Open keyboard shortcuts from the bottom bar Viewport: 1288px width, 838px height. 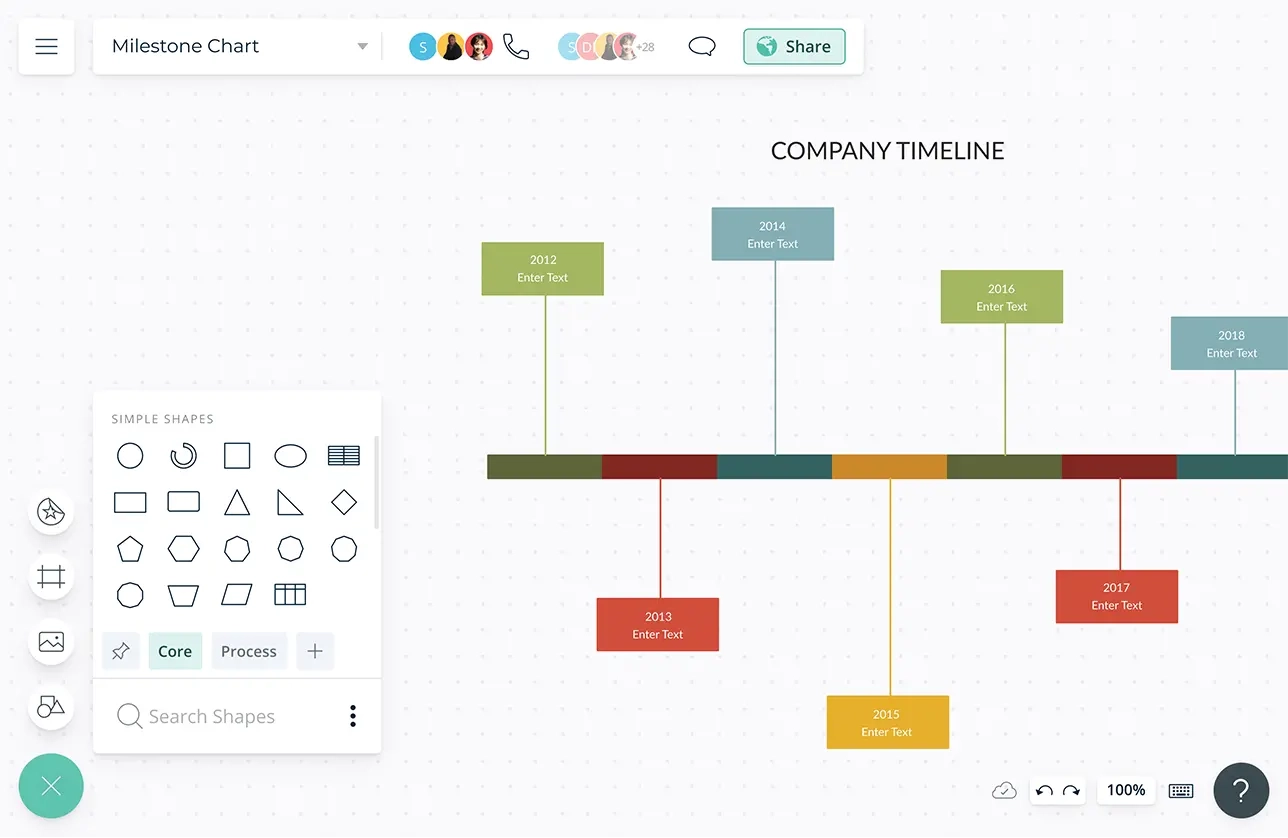click(x=1180, y=790)
